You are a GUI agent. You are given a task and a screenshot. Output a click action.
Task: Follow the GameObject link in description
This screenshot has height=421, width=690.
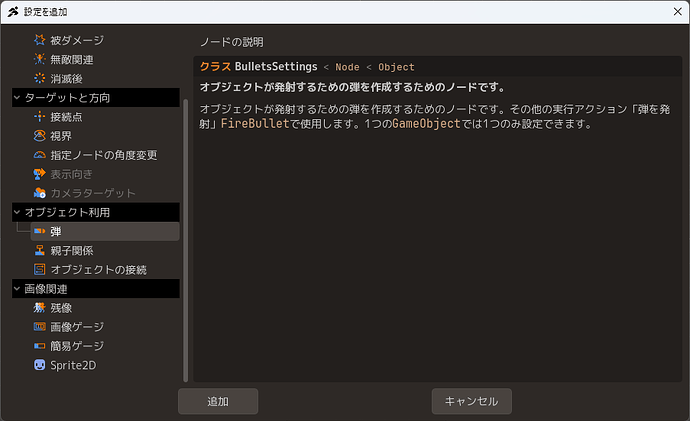tap(426, 123)
